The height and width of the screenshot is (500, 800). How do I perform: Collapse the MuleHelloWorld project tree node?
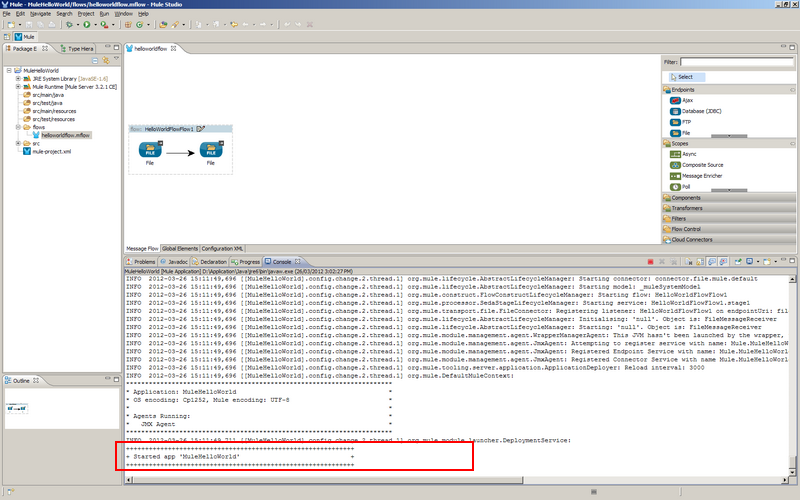(x=9, y=70)
